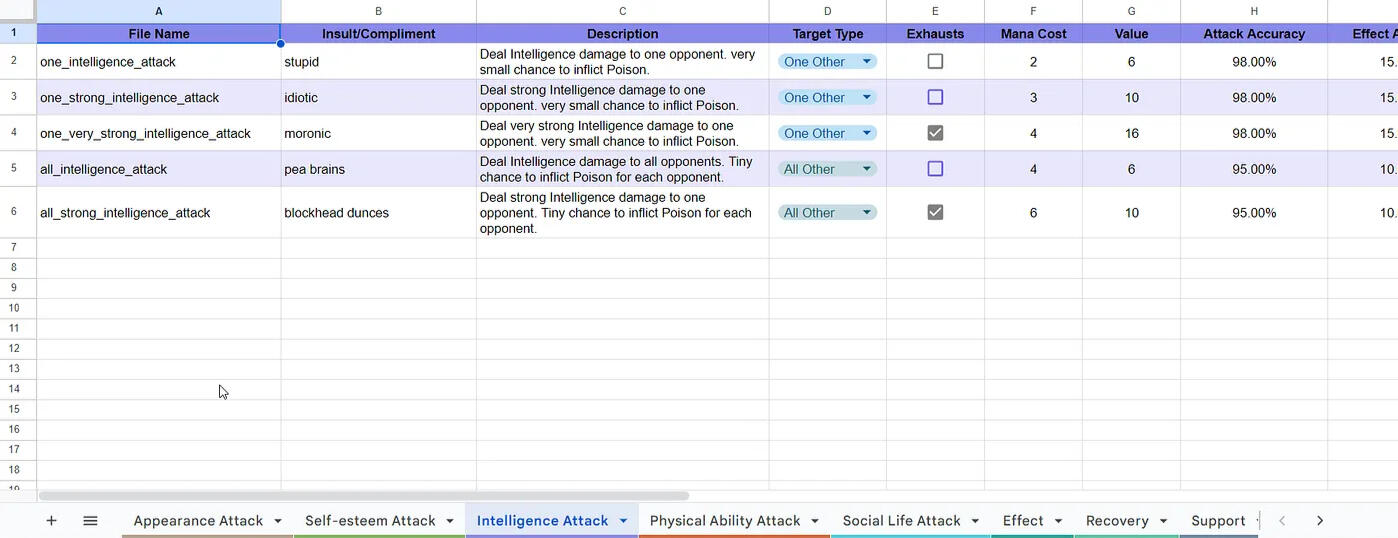Select row 6 header
The image size is (1398, 538).
click(14, 212)
